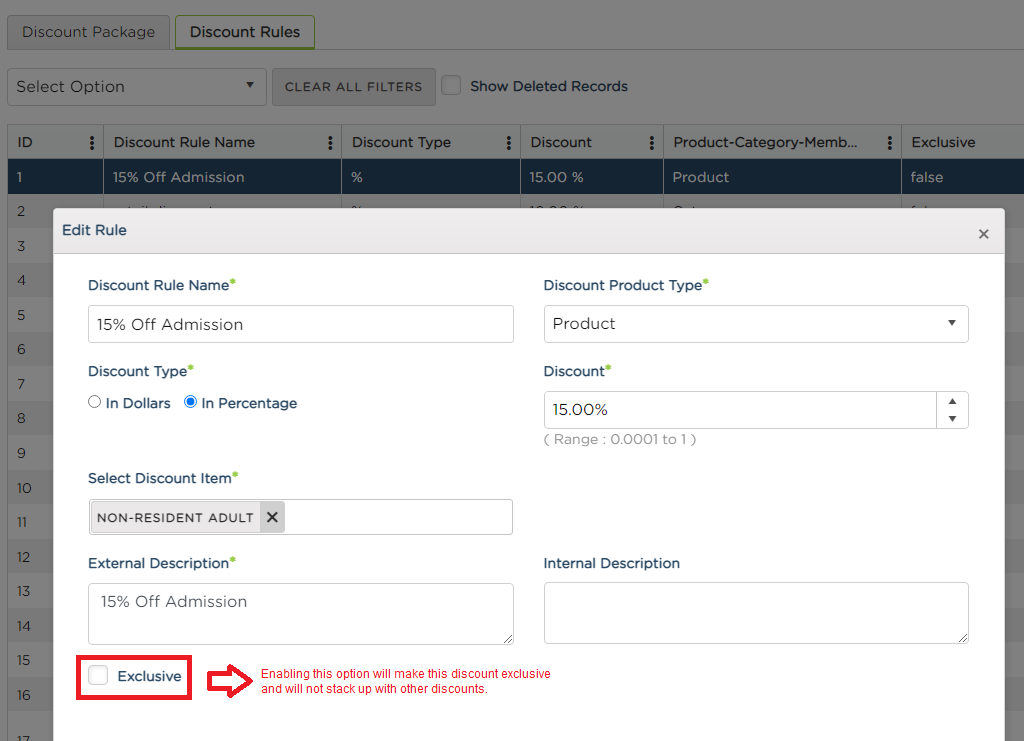Open Discount Rule Name column menu
The image size is (1024, 741).
point(330,142)
